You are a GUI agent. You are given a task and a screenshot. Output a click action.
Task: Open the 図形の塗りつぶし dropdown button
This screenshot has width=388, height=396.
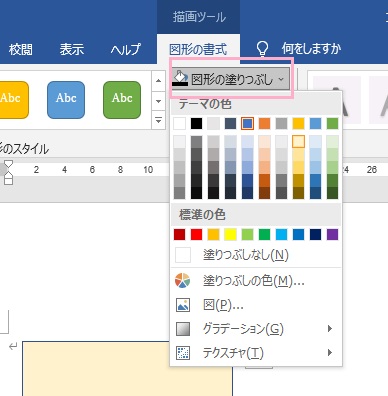tap(231, 79)
